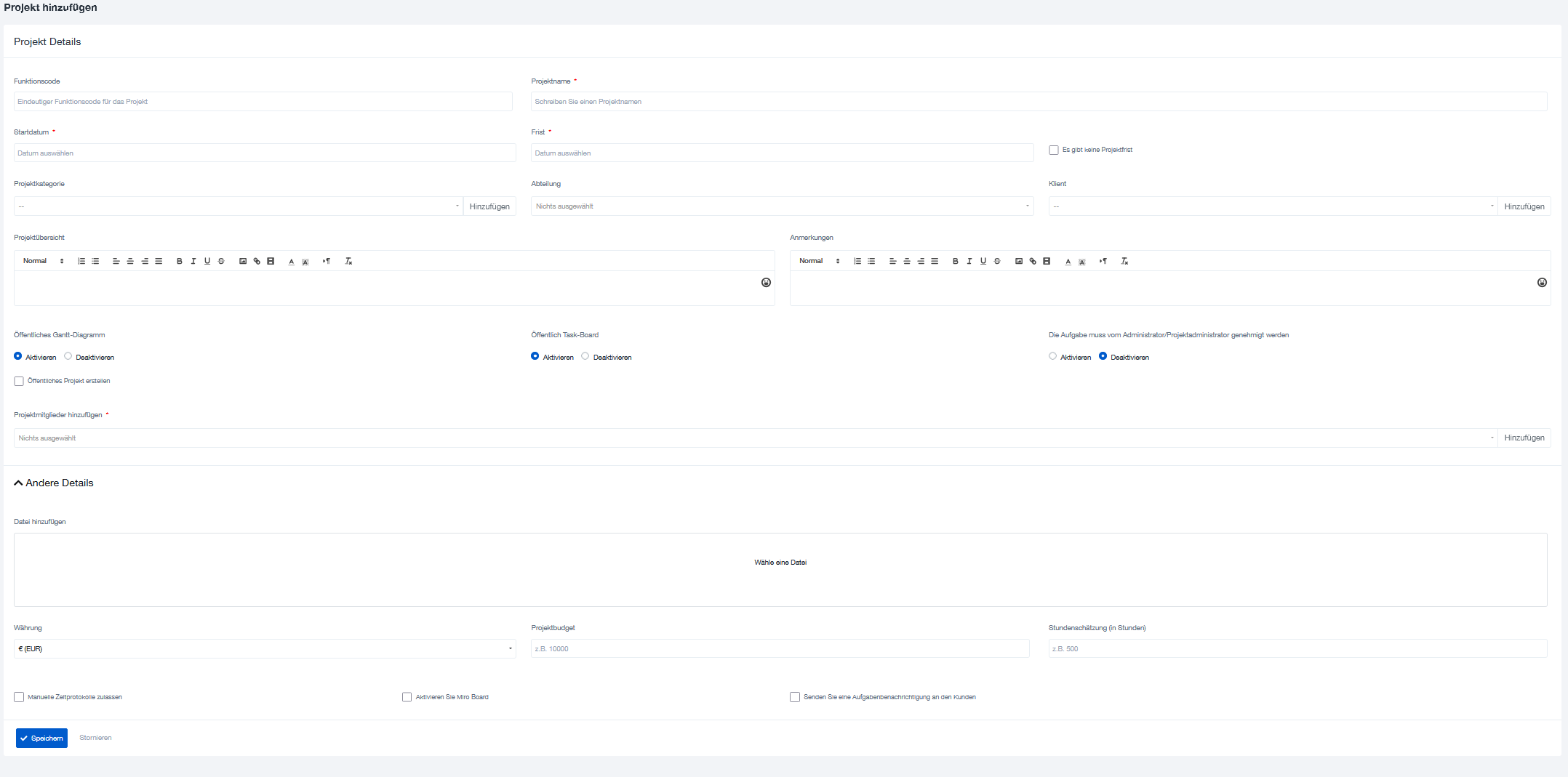Viewport: 1568px width, 777px height.
Task: Open emoji picker in Projektübersicht editor
Action: [x=766, y=283]
